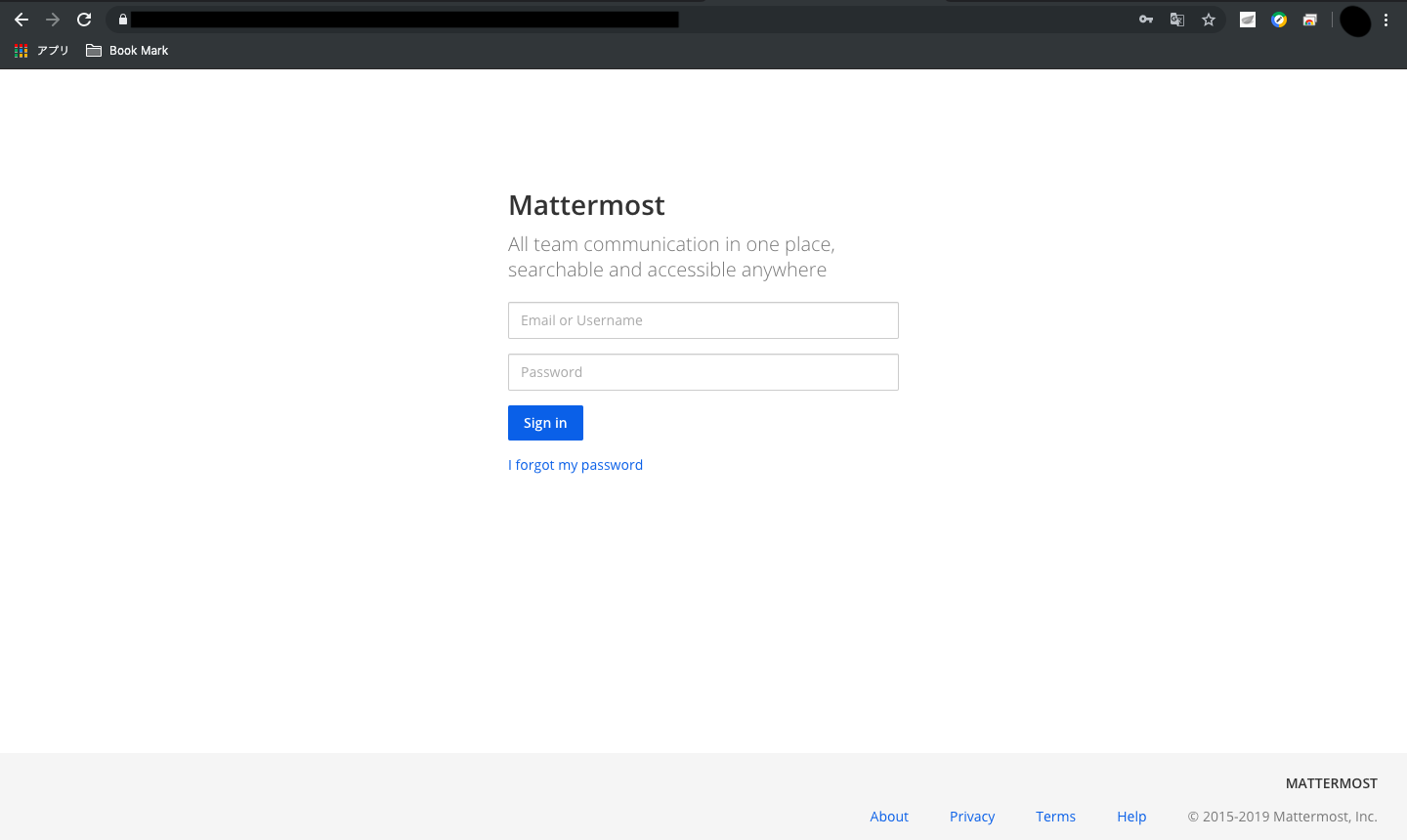
Task: Open the gray leaf extension icon
Action: click(x=1248, y=20)
